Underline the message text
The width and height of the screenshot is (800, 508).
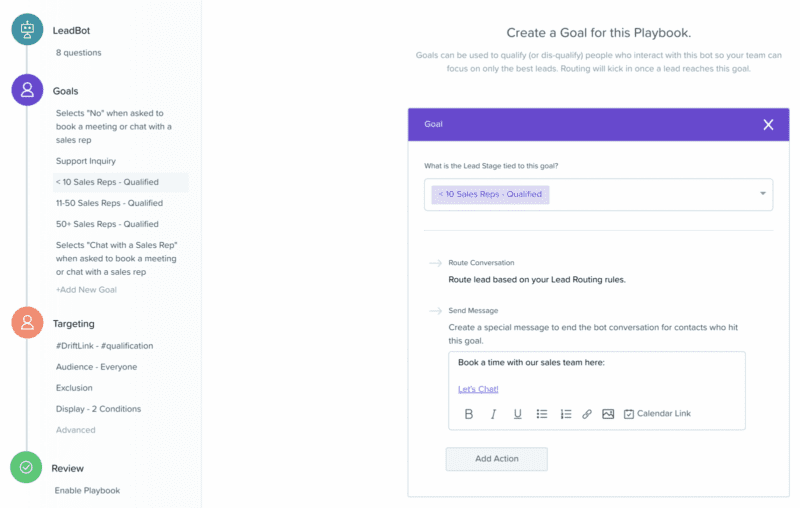click(517, 414)
